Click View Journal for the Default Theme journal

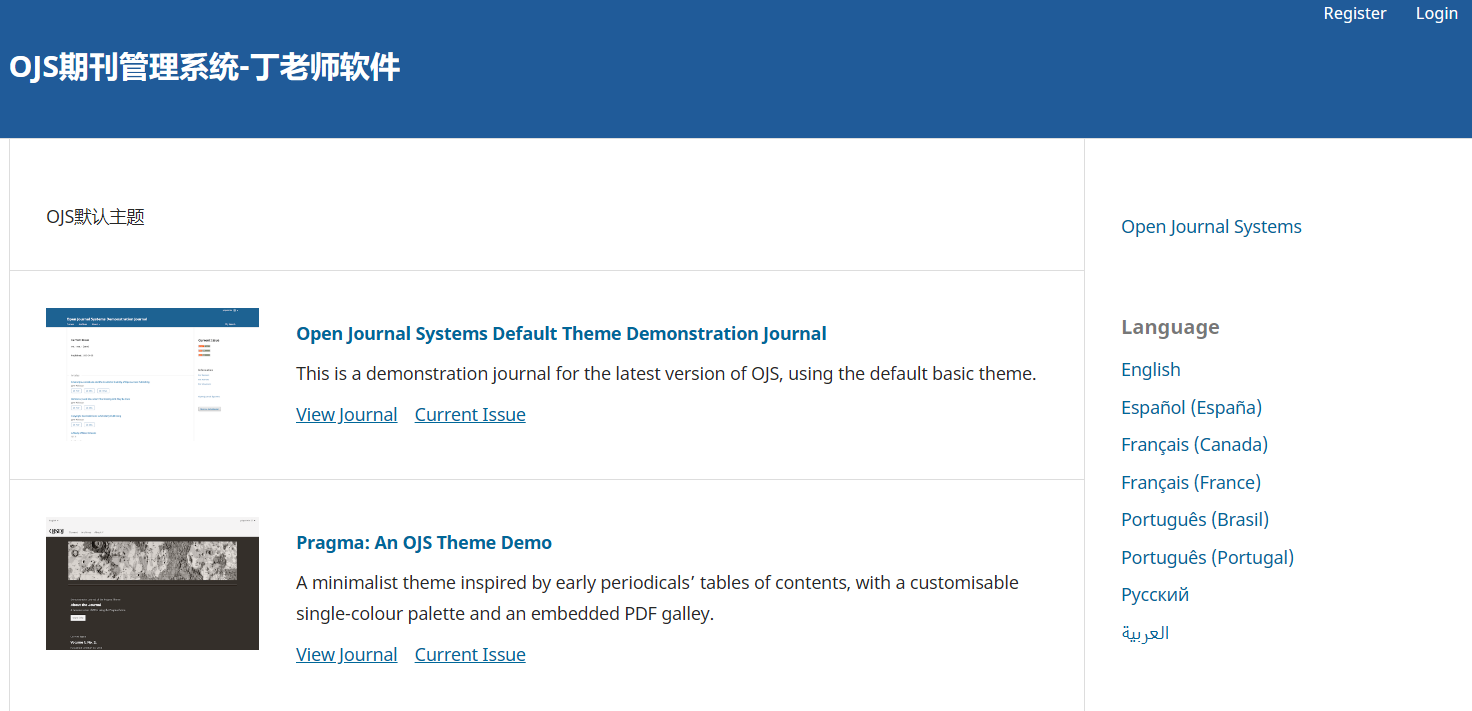pyautogui.click(x=346, y=415)
